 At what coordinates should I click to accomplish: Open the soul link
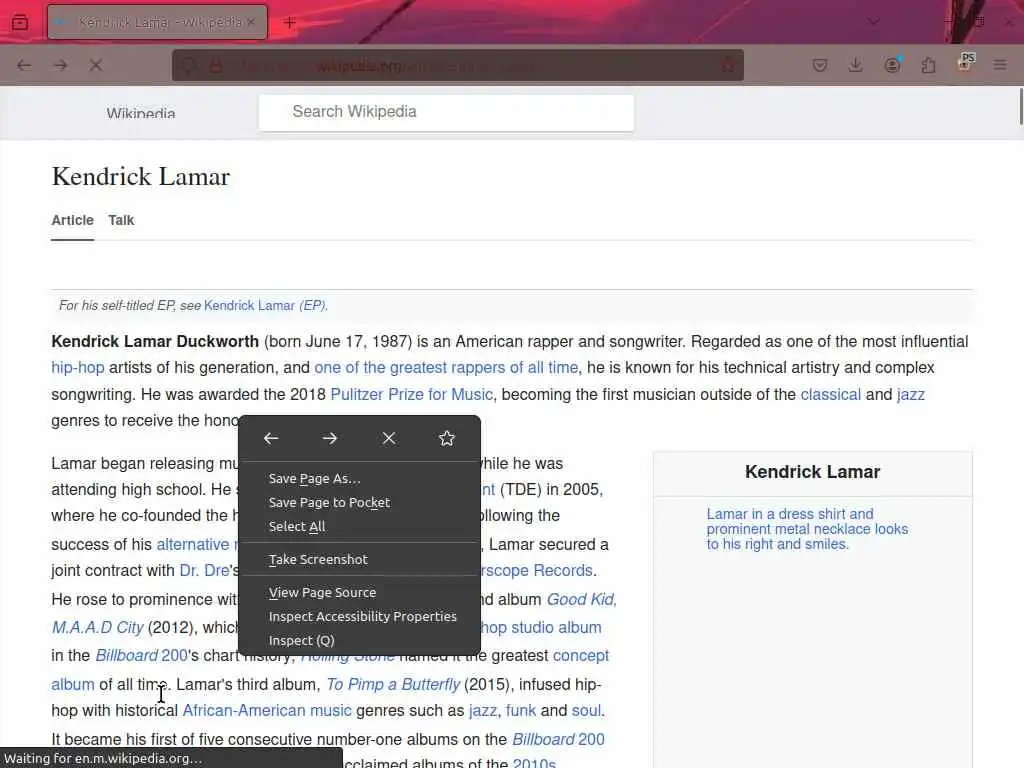(586, 711)
